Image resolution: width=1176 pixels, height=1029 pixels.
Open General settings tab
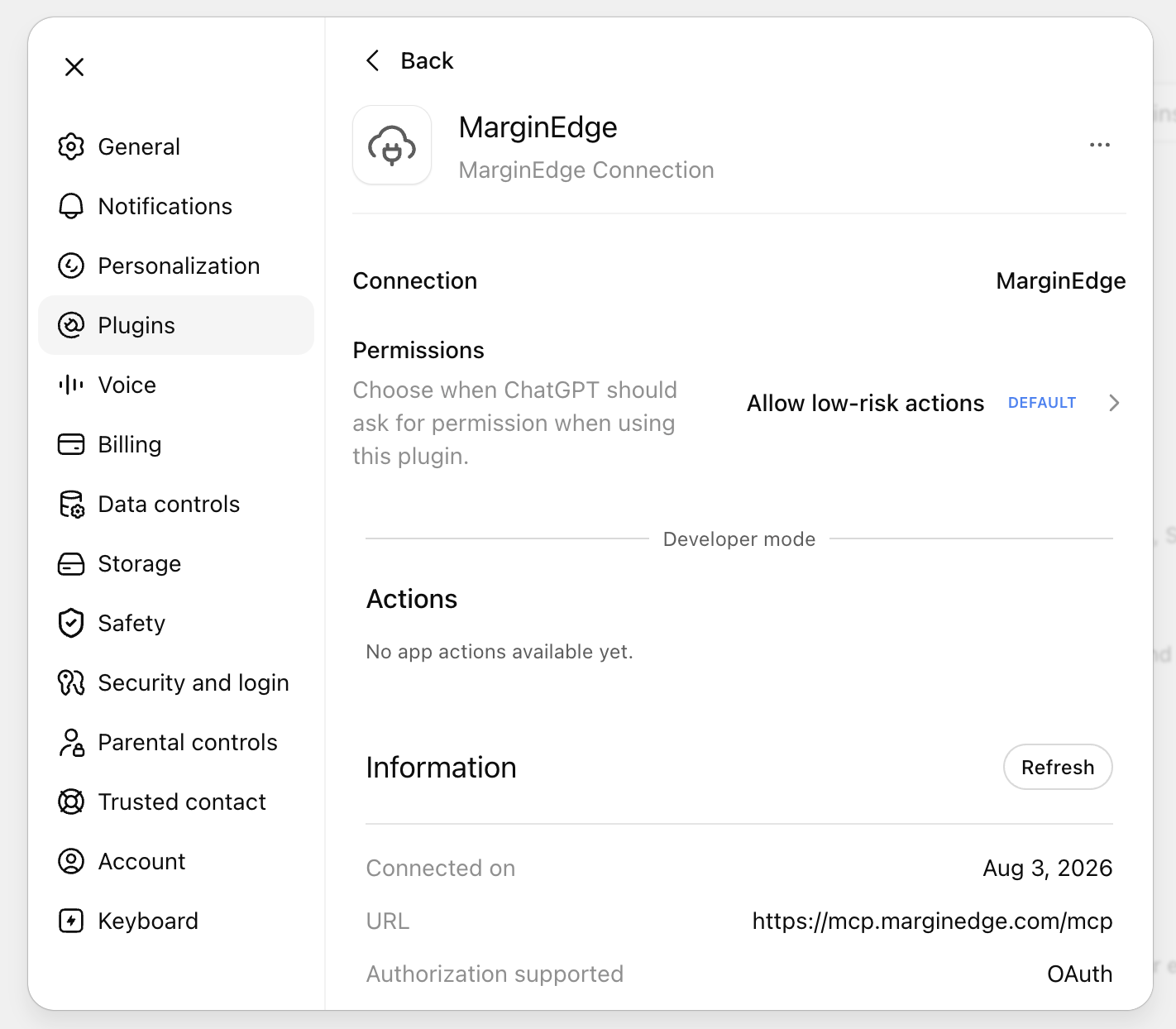pyautogui.click(x=176, y=146)
